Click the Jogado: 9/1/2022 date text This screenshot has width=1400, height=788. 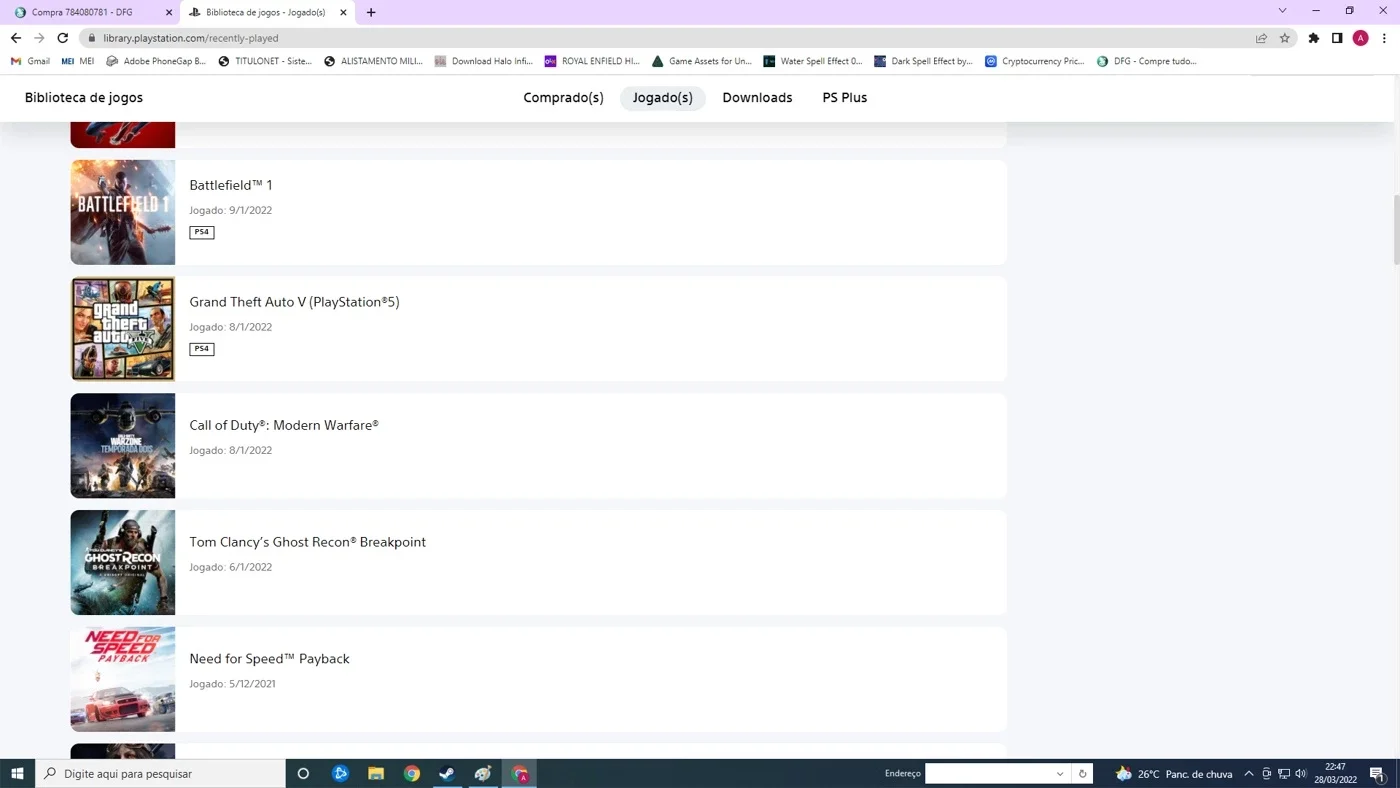(x=231, y=210)
